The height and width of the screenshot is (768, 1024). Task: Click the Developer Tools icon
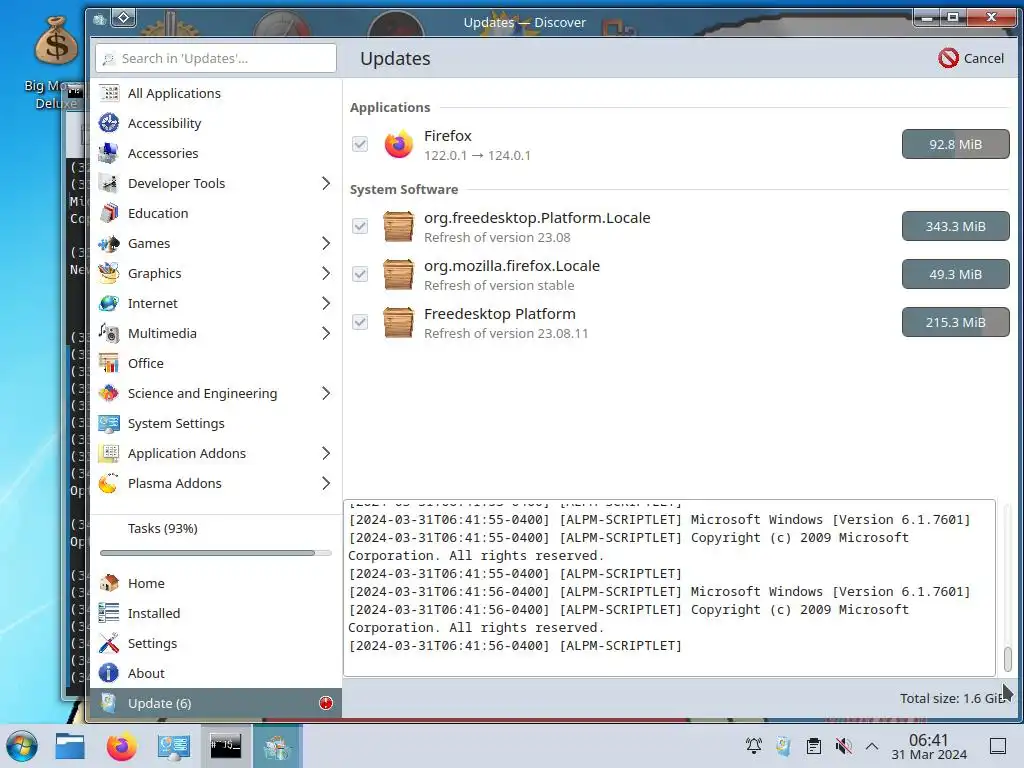tap(109, 184)
